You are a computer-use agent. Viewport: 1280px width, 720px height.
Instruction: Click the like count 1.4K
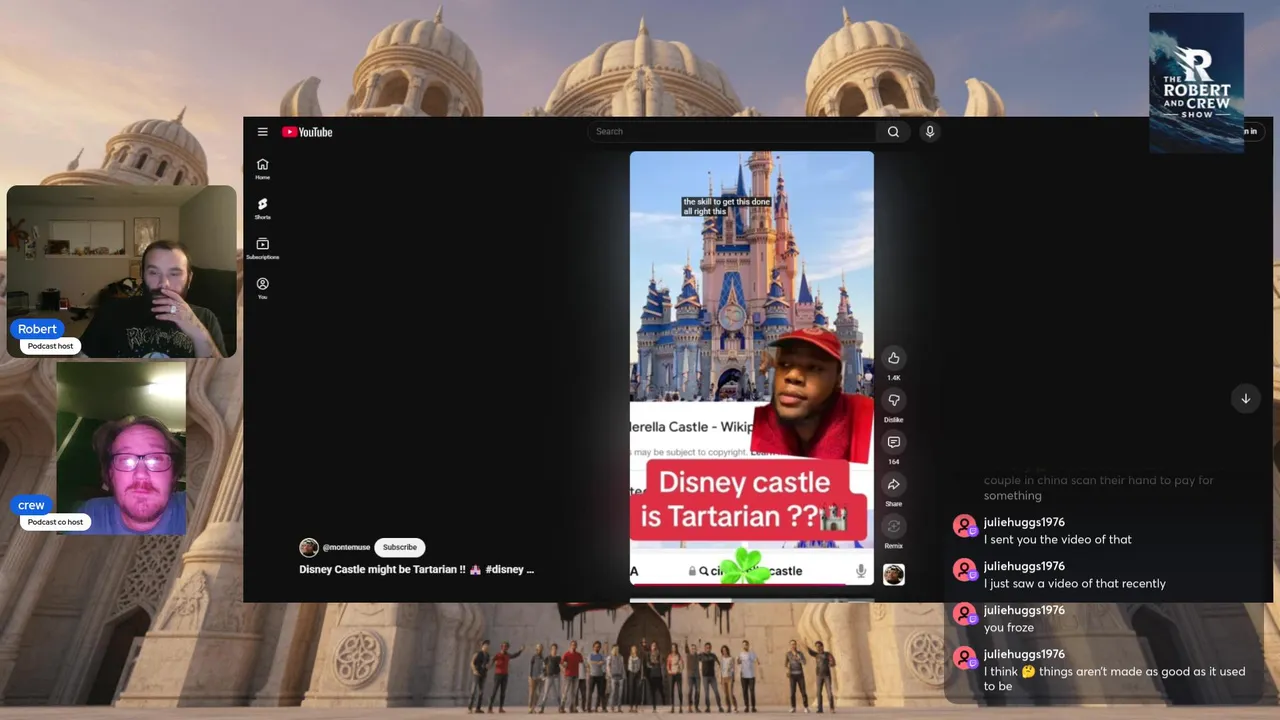coord(893,378)
